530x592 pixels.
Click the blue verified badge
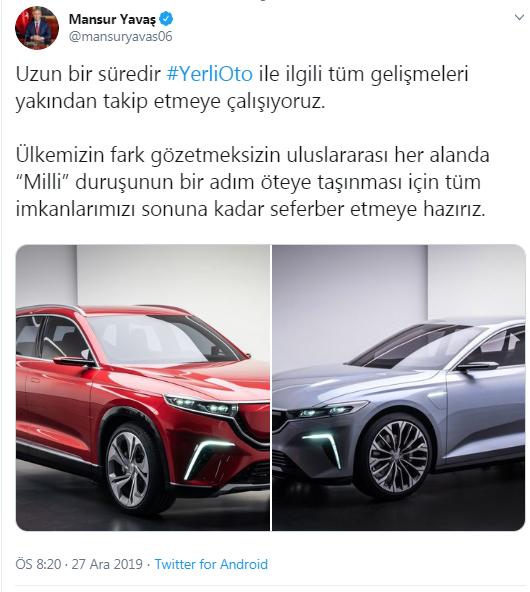(x=166, y=18)
